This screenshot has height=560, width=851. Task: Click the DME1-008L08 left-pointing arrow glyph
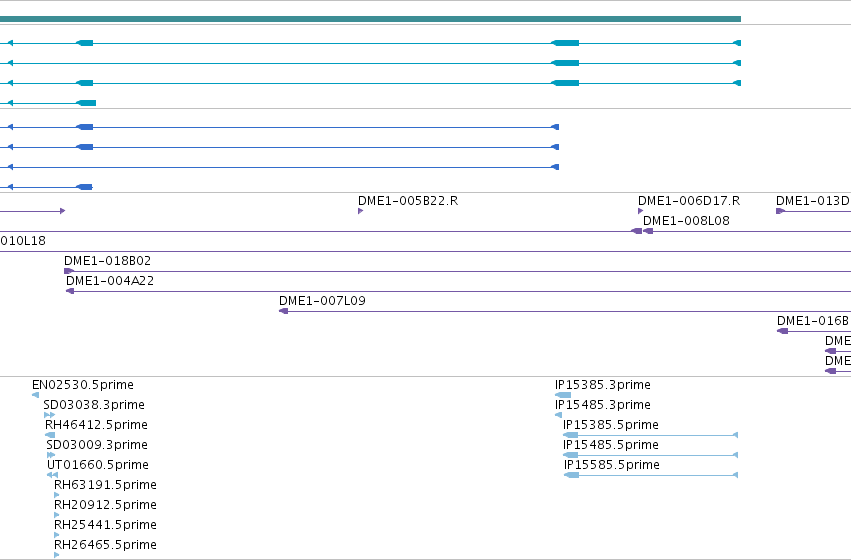(x=648, y=231)
